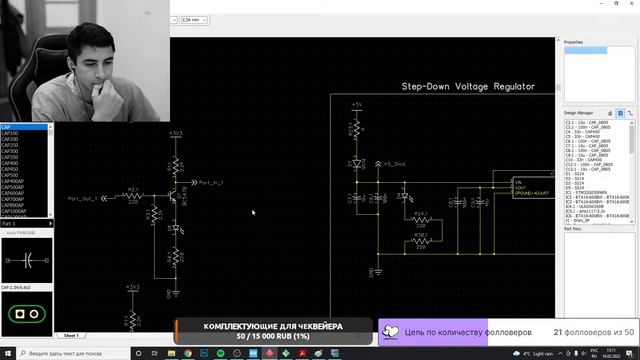Open Photoshop from the taskbar

coord(204,353)
